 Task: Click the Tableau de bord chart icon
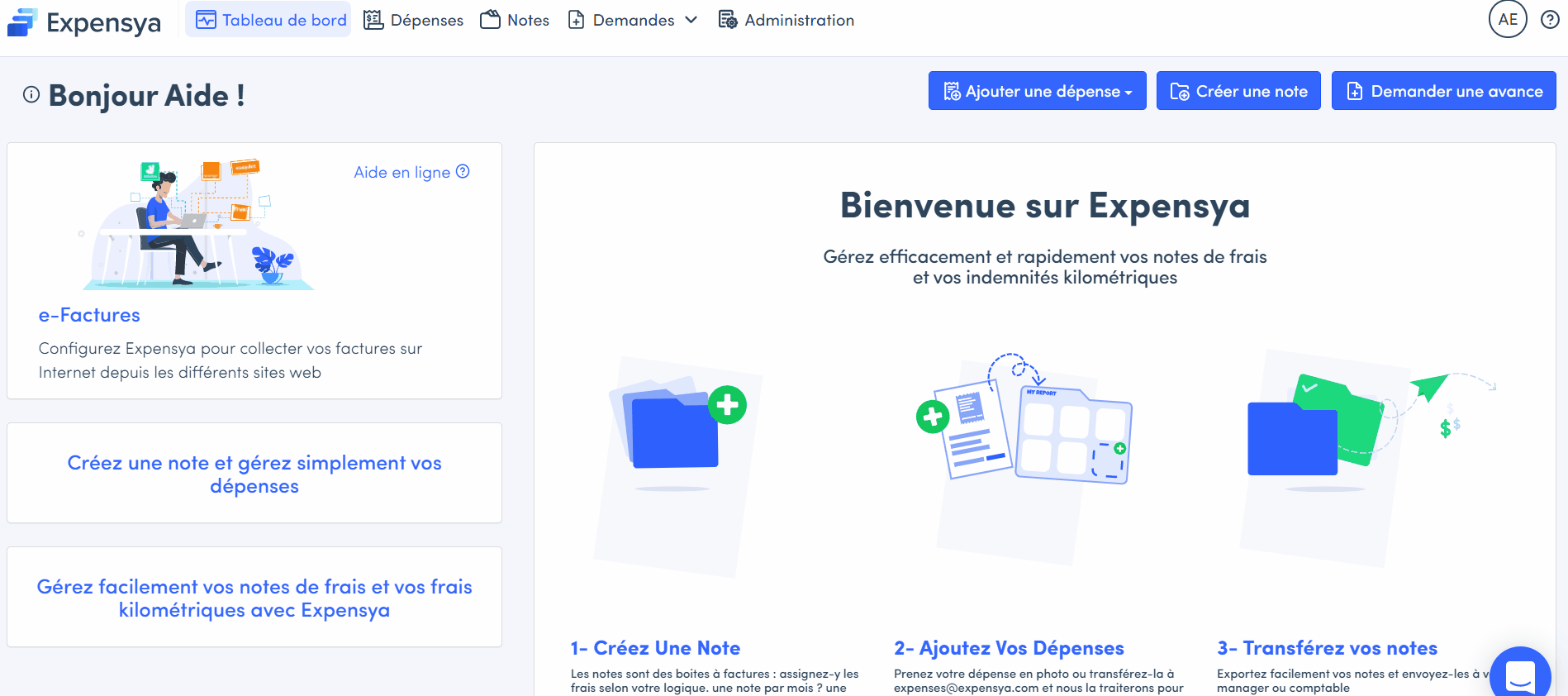(x=206, y=20)
